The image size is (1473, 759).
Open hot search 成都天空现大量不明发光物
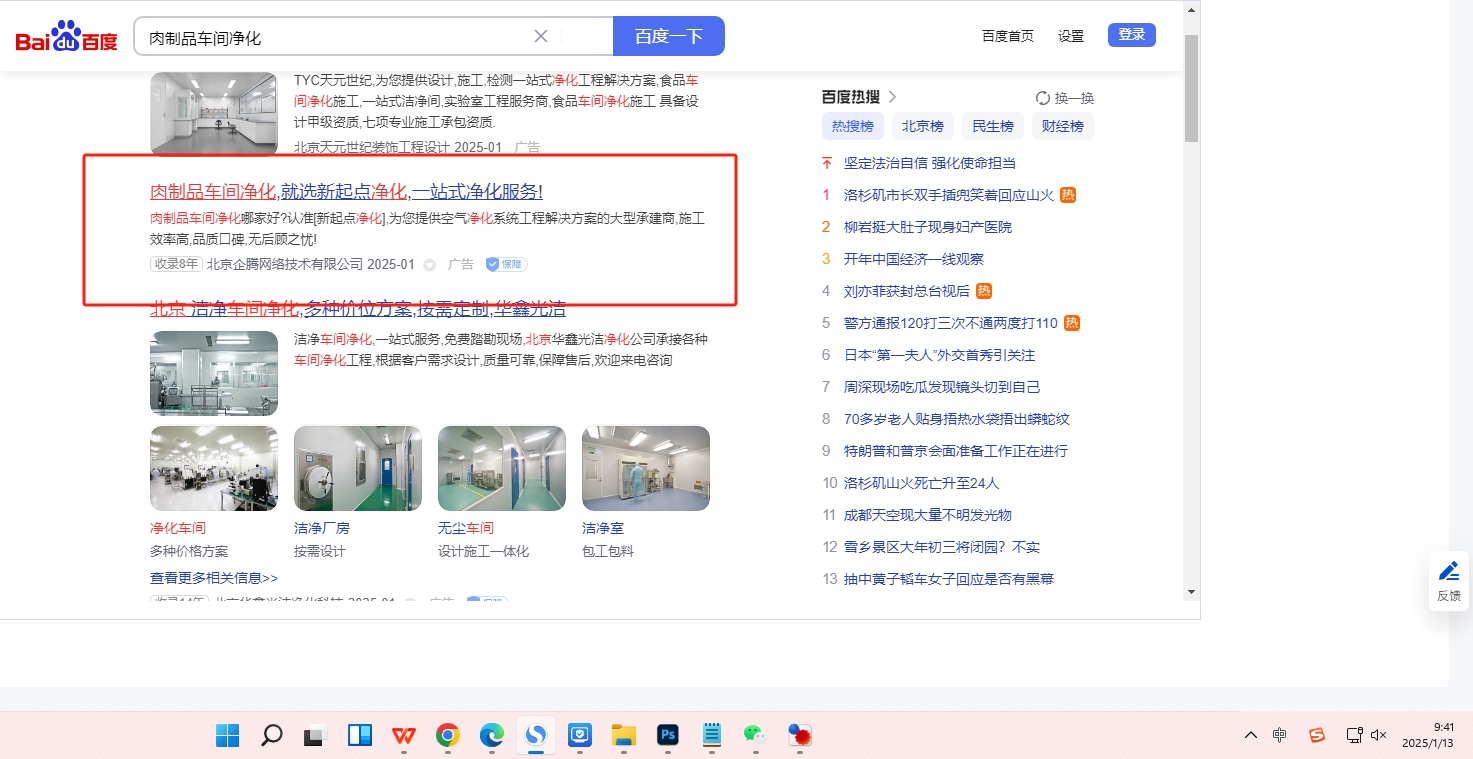[x=928, y=515]
